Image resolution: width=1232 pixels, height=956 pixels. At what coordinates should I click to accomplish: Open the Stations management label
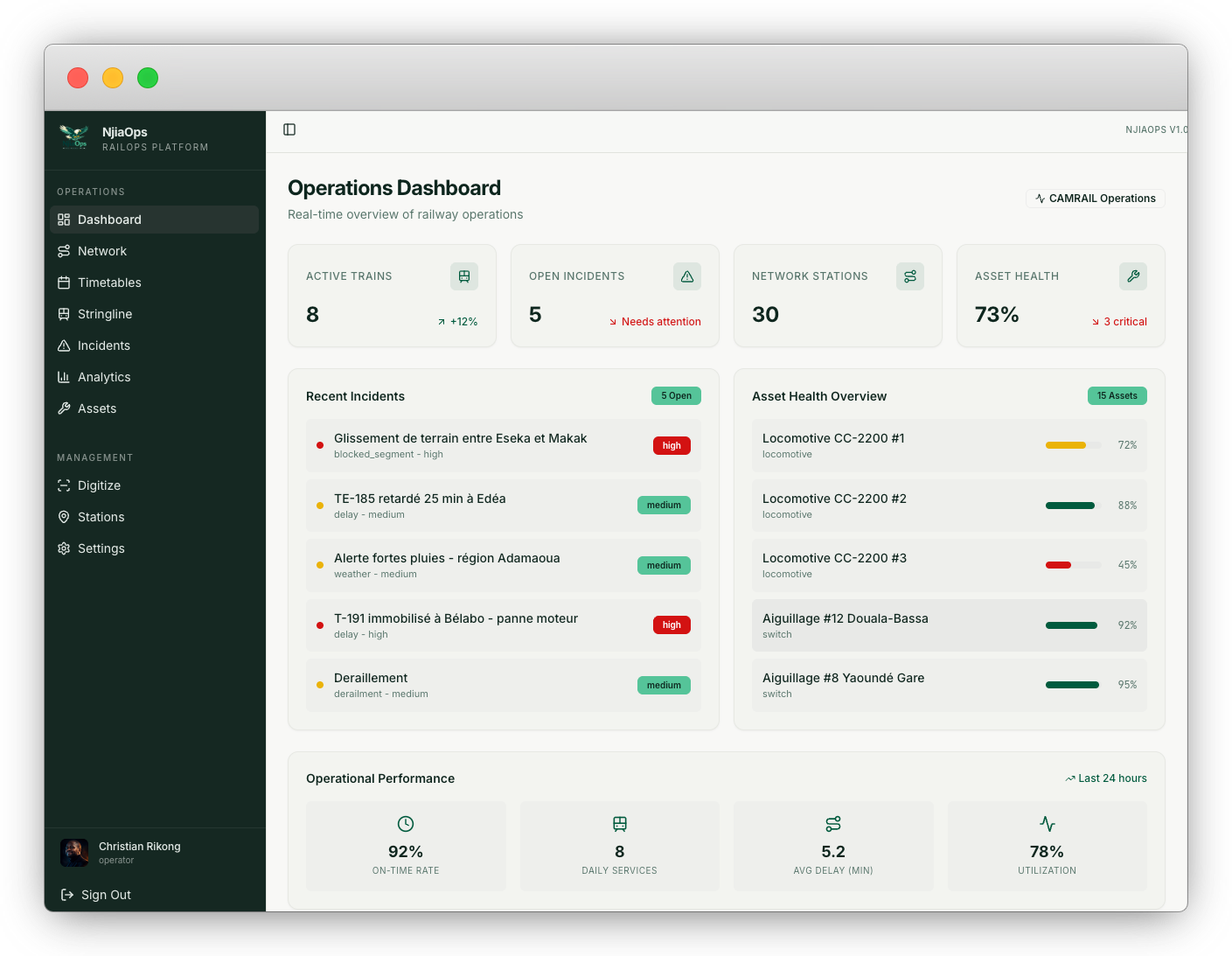click(x=101, y=517)
